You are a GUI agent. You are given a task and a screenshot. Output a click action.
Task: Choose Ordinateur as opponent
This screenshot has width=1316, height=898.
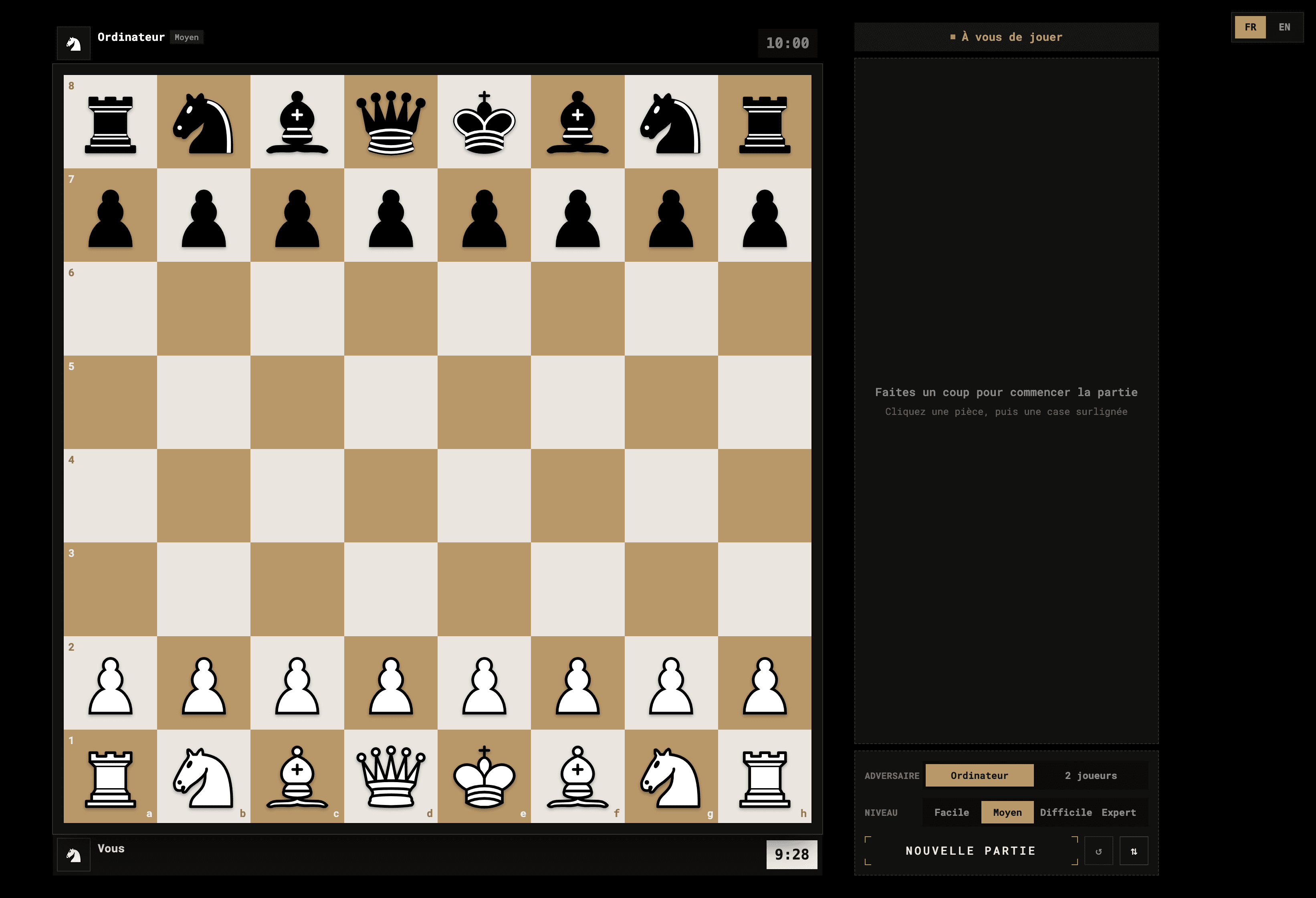coord(980,776)
